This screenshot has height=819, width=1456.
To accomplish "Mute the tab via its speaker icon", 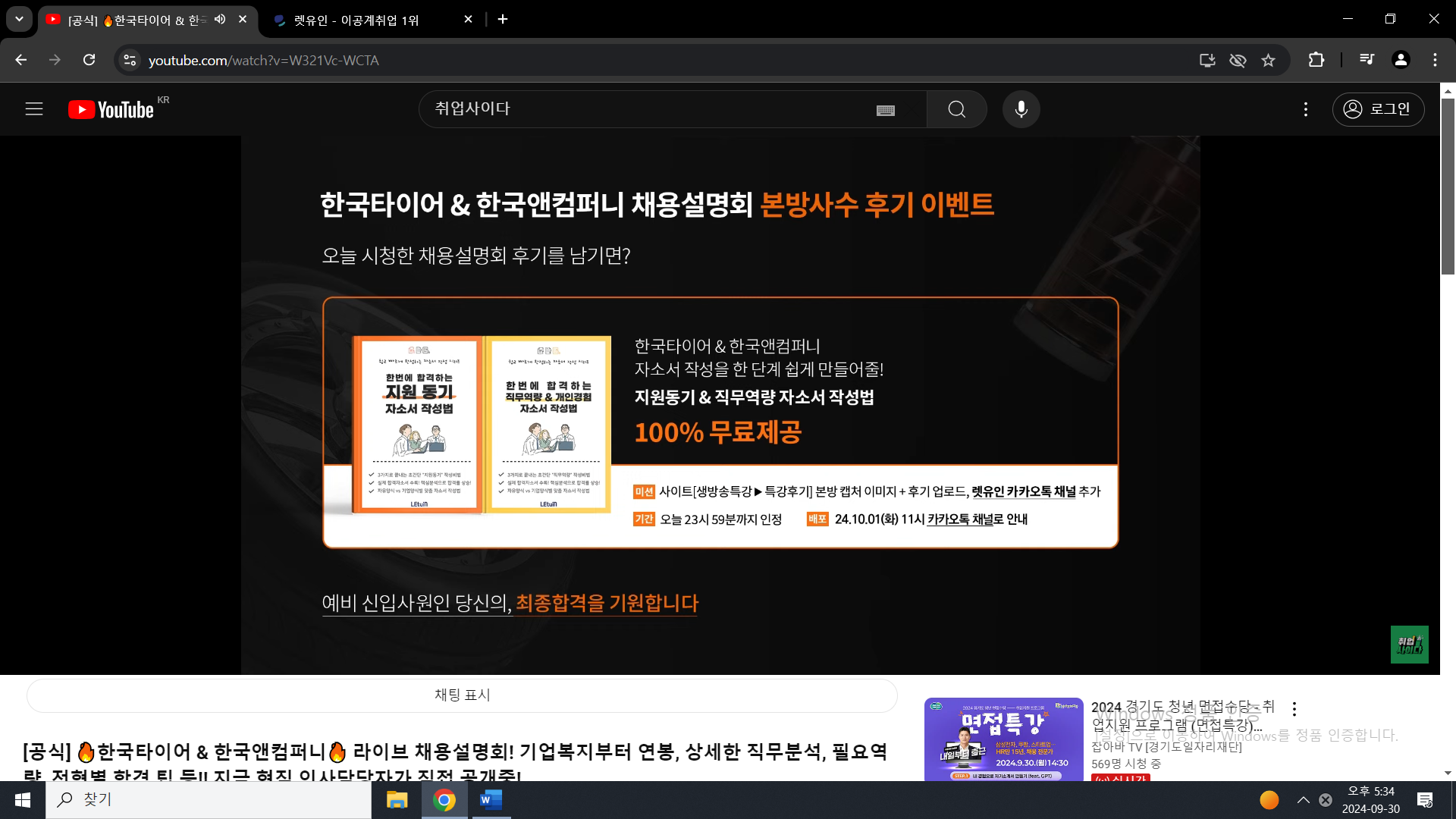I will click(220, 20).
